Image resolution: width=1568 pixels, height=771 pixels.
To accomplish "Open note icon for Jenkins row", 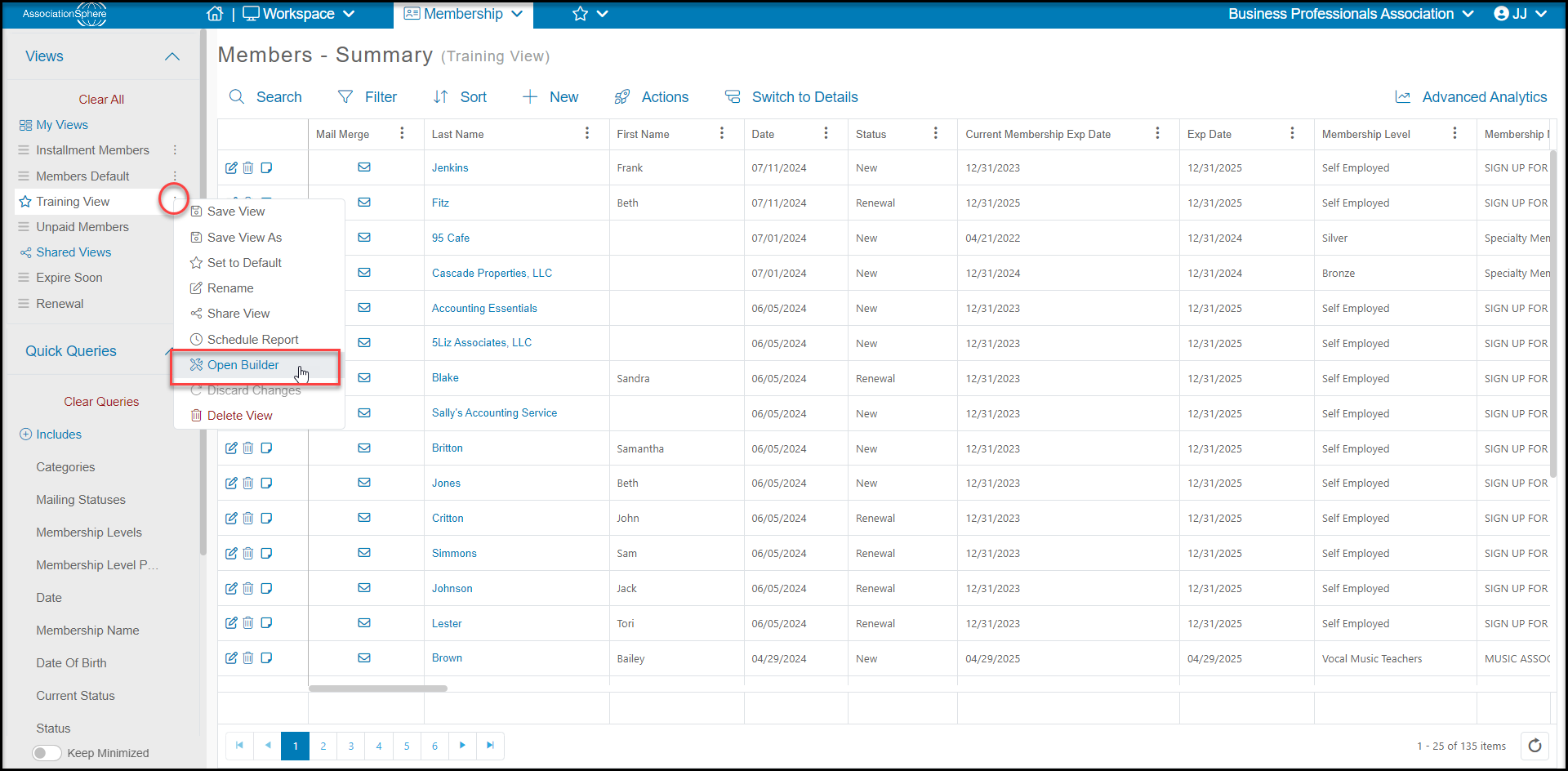I will [266, 167].
